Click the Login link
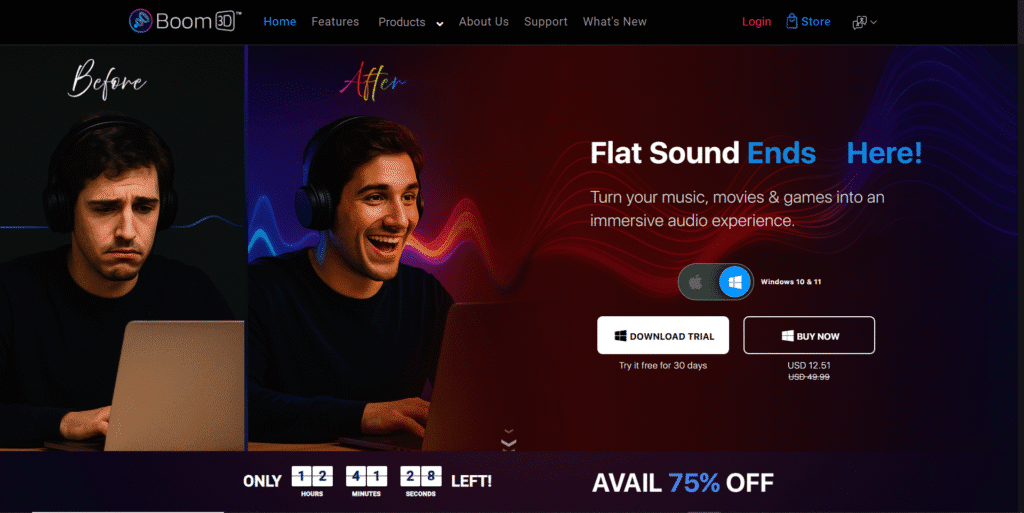1024x513 pixels. 756,22
